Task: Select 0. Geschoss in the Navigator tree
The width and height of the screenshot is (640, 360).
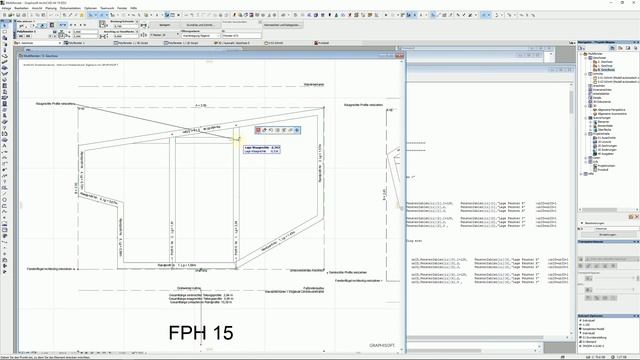Action: (606, 70)
